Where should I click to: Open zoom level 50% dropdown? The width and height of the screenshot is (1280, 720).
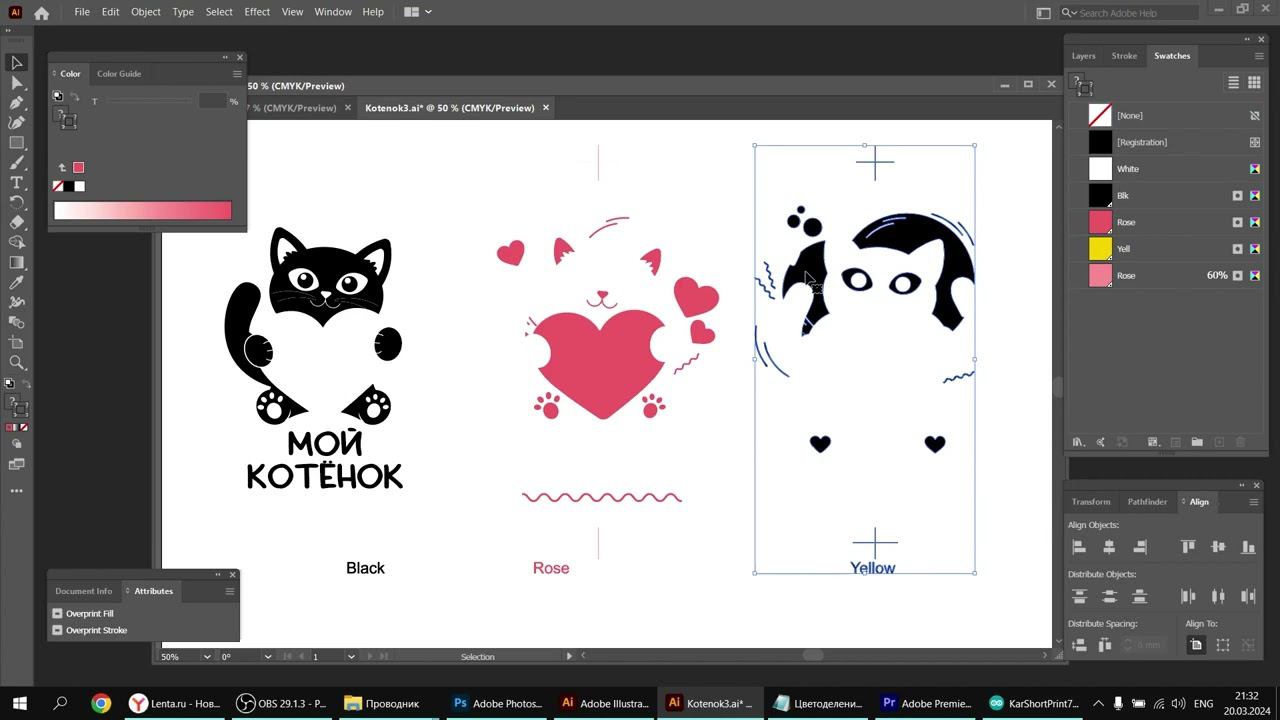(207, 657)
